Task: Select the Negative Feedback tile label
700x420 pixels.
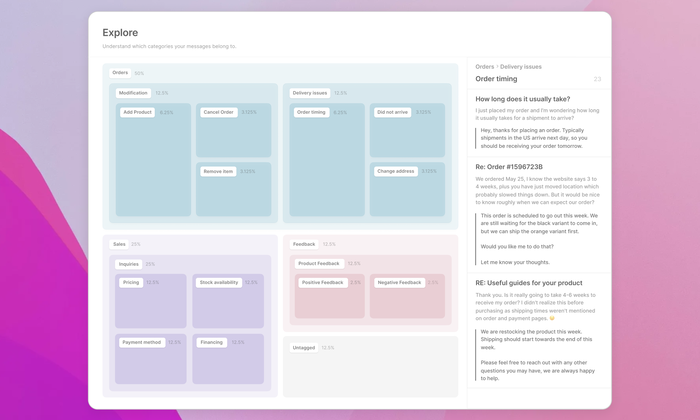Action: tap(399, 283)
